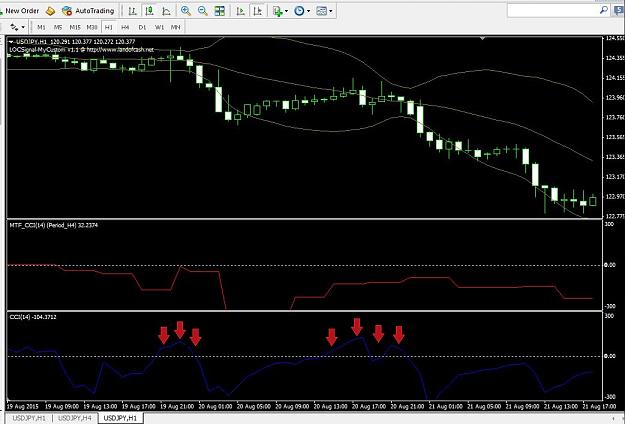Select the W1 timeframe
This screenshot has width=625, height=424.
159,27
